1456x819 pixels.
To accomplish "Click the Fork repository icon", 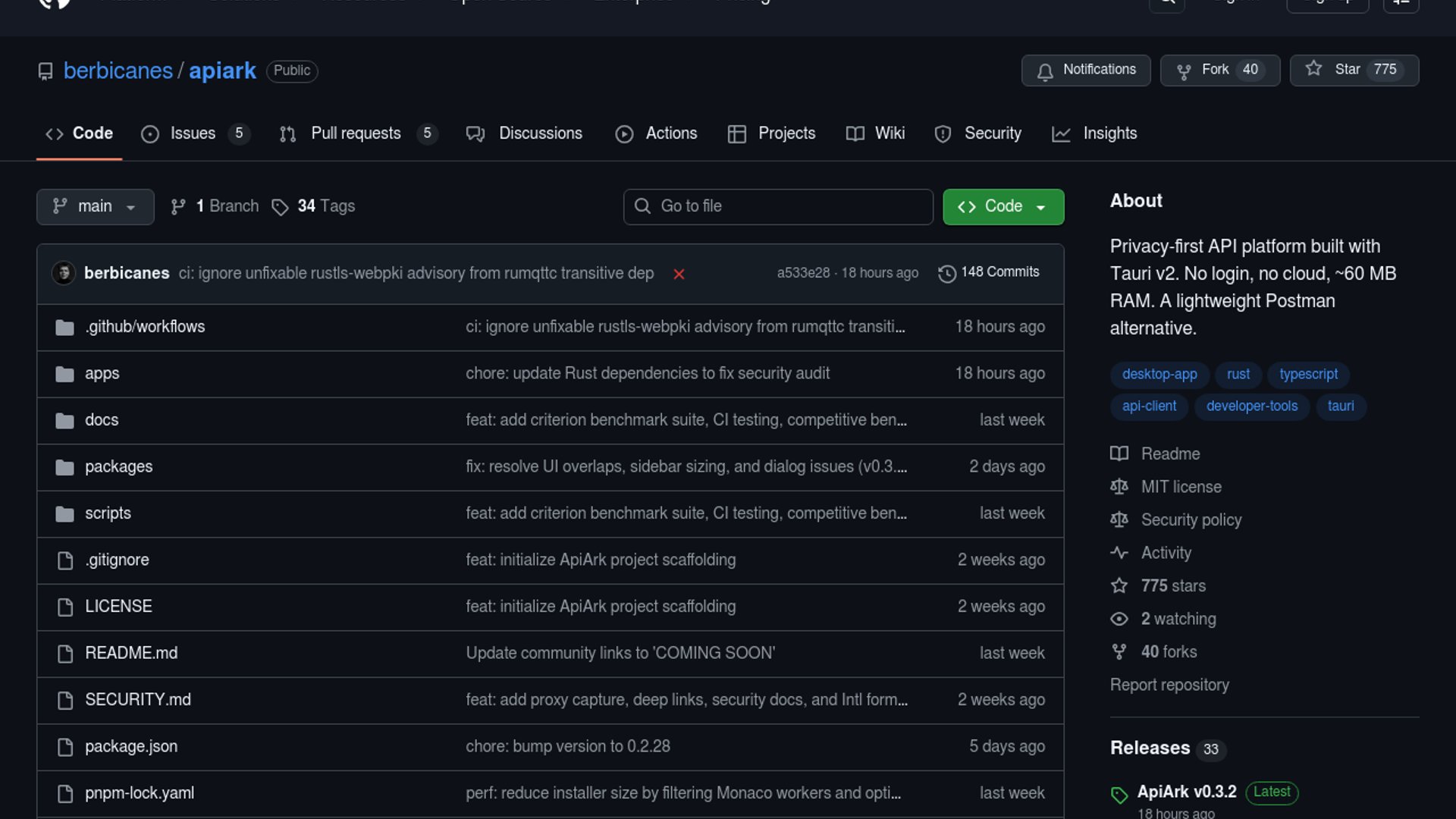I will (x=1183, y=71).
